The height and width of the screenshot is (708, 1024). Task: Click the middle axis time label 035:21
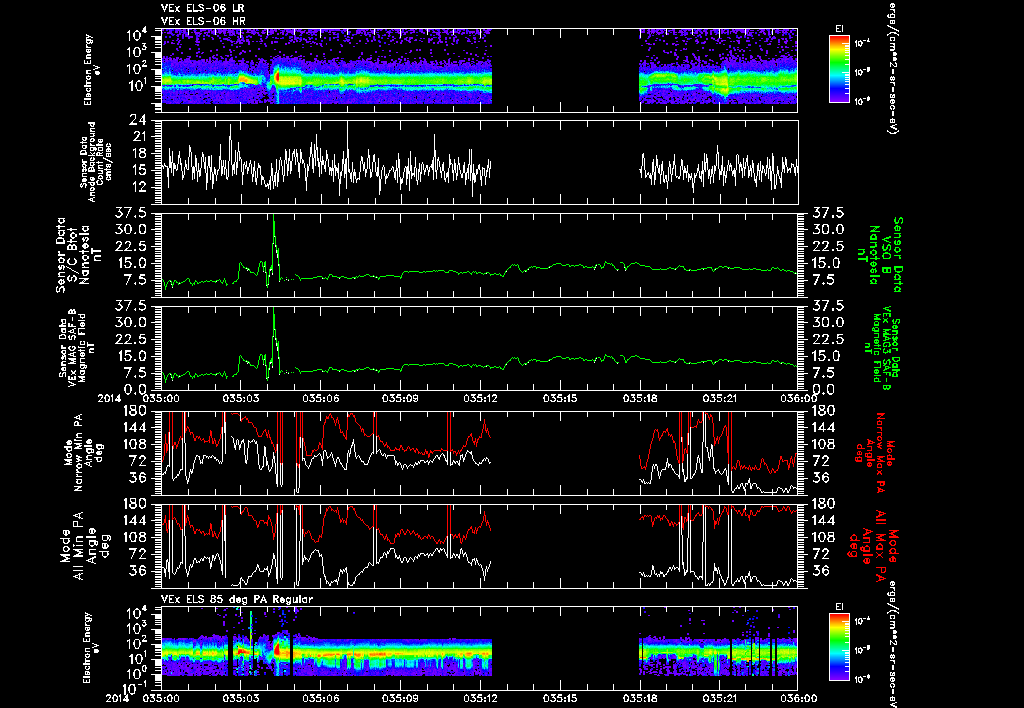[x=720, y=398]
